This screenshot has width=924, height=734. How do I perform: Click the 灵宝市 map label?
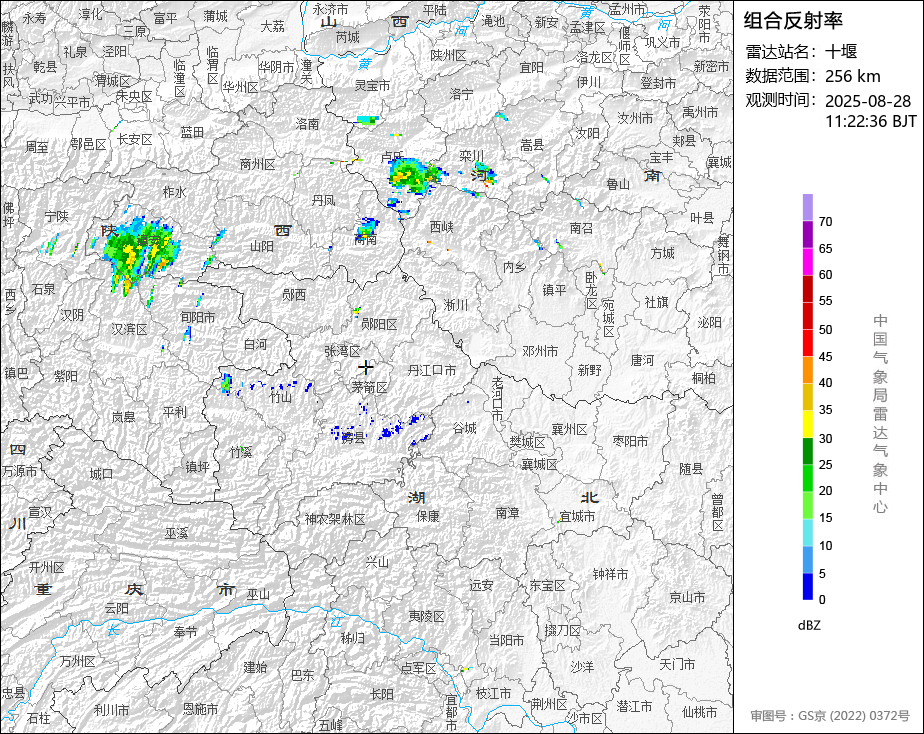[x=372, y=85]
